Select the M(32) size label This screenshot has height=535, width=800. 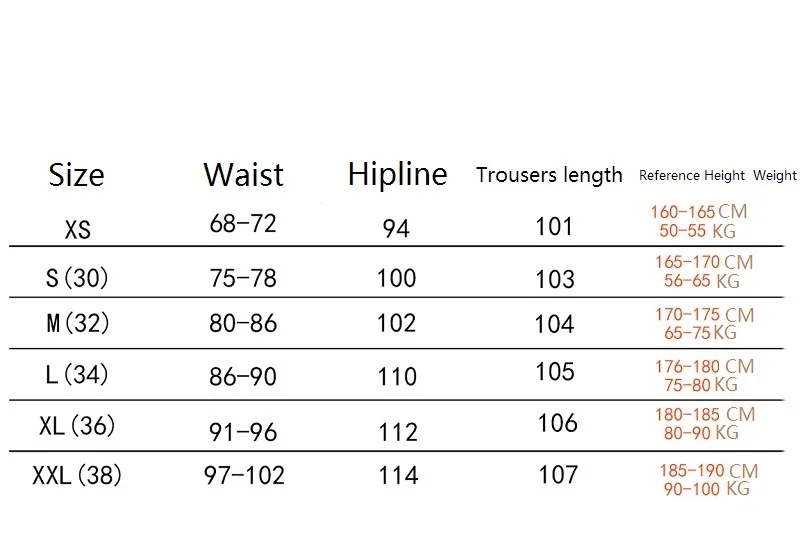point(77,324)
